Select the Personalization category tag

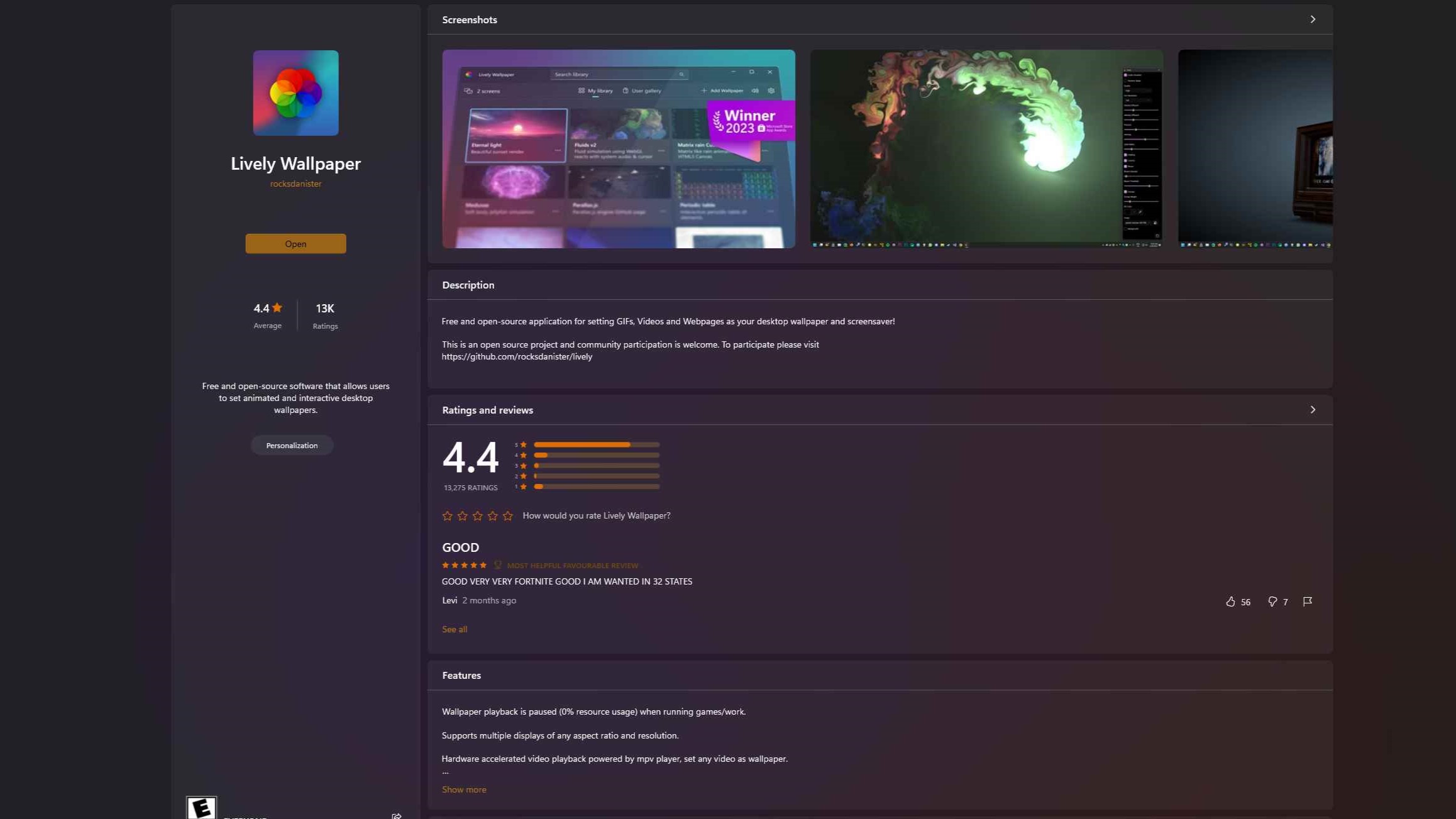pos(292,446)
